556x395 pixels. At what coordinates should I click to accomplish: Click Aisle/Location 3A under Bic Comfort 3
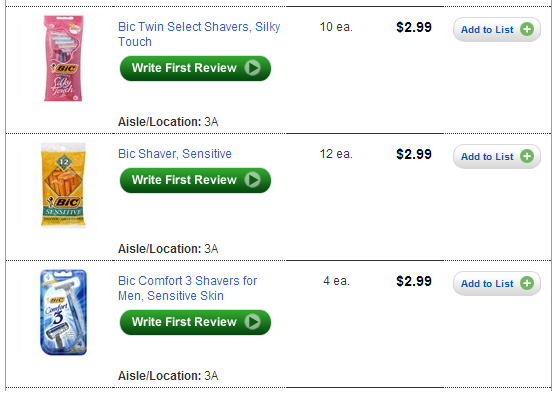tap(168, 375)
